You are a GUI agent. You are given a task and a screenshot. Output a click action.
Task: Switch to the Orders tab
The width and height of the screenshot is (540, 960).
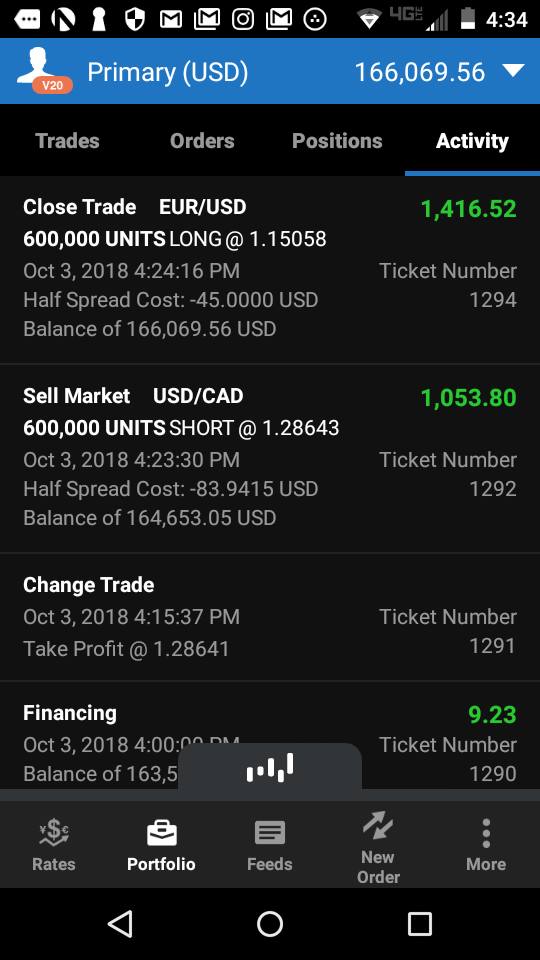(202, 141)
